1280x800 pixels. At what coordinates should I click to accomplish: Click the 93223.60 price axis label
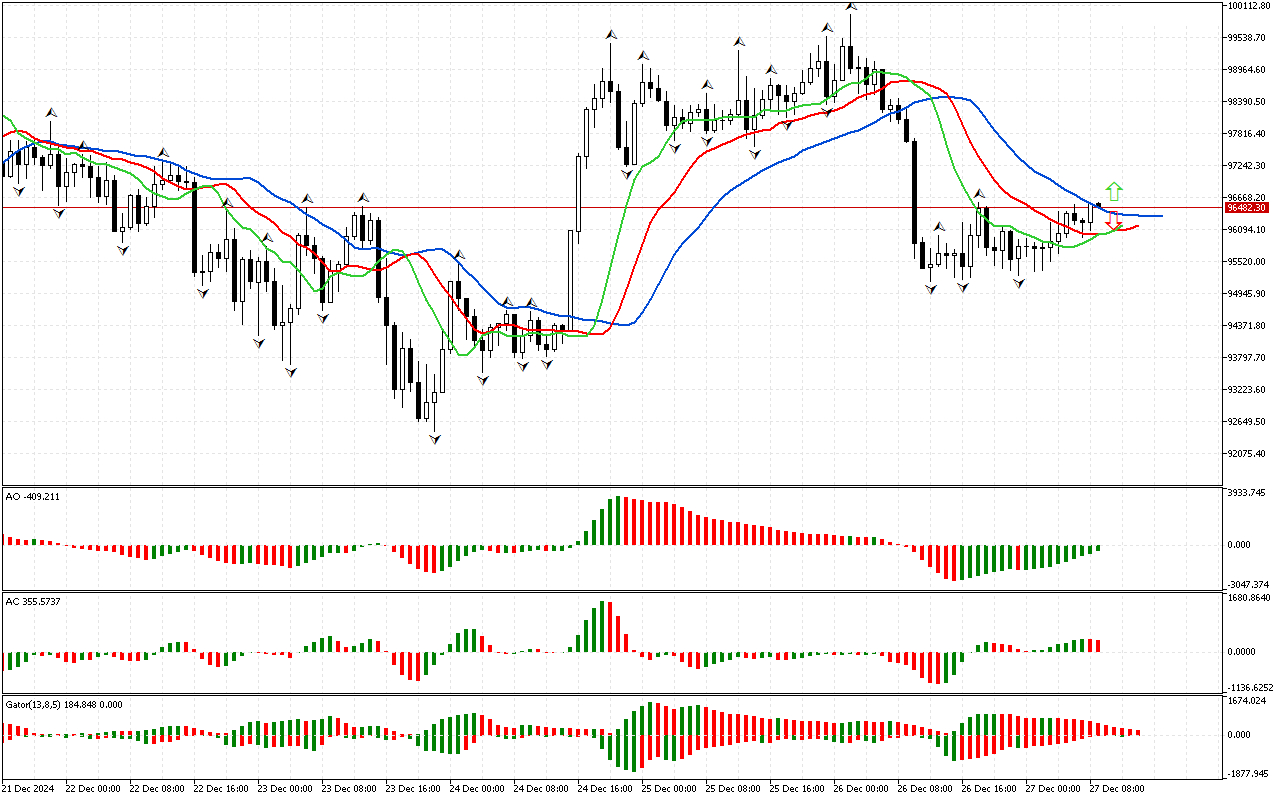pos(1248,390)
